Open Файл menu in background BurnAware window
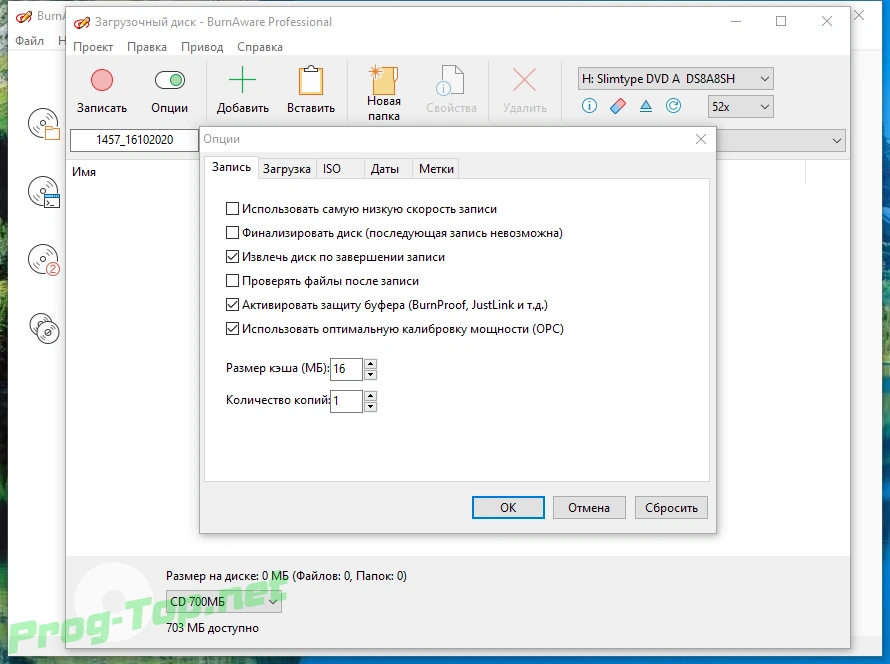This screenshot has height=664, width=890. click(29, 41)
